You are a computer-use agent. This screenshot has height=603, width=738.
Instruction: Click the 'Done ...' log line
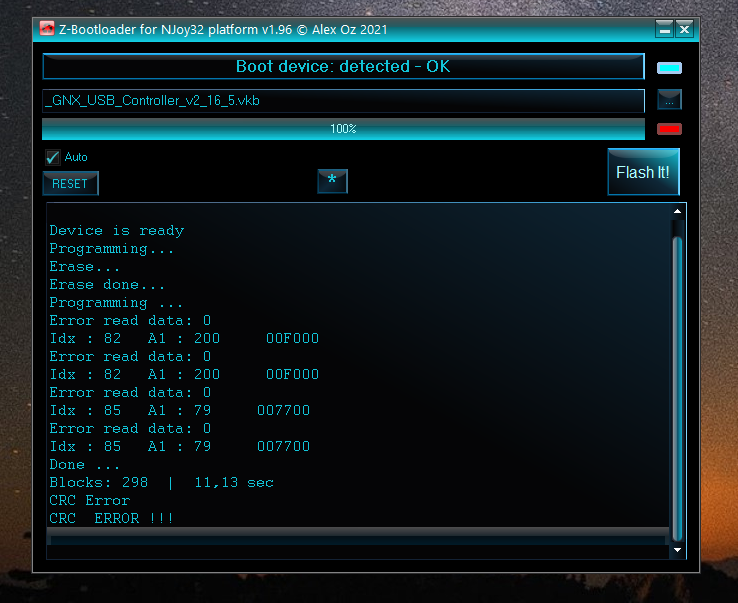(x=85, y=465)
